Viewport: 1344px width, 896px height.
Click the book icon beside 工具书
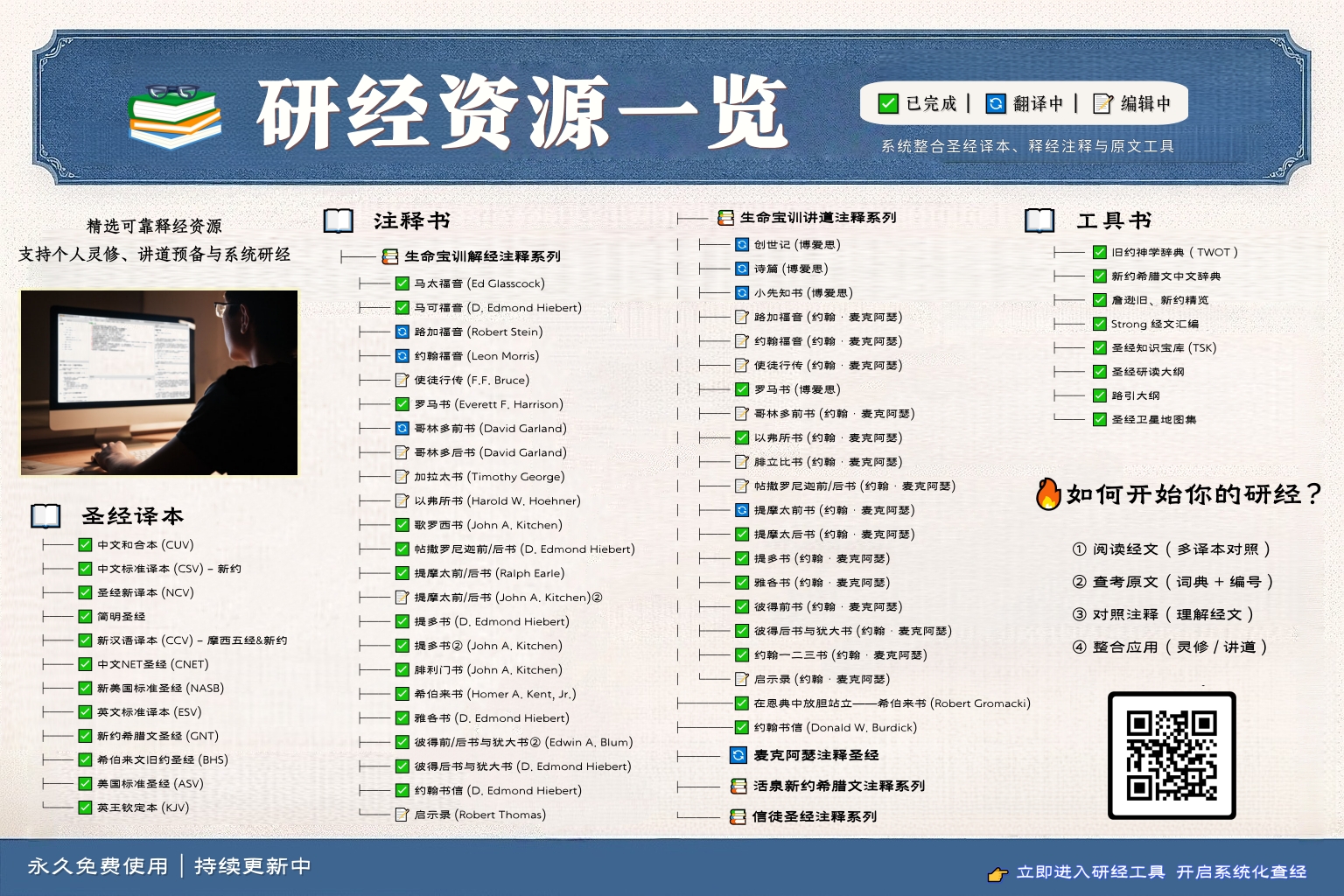click(x=1039, y=220)
